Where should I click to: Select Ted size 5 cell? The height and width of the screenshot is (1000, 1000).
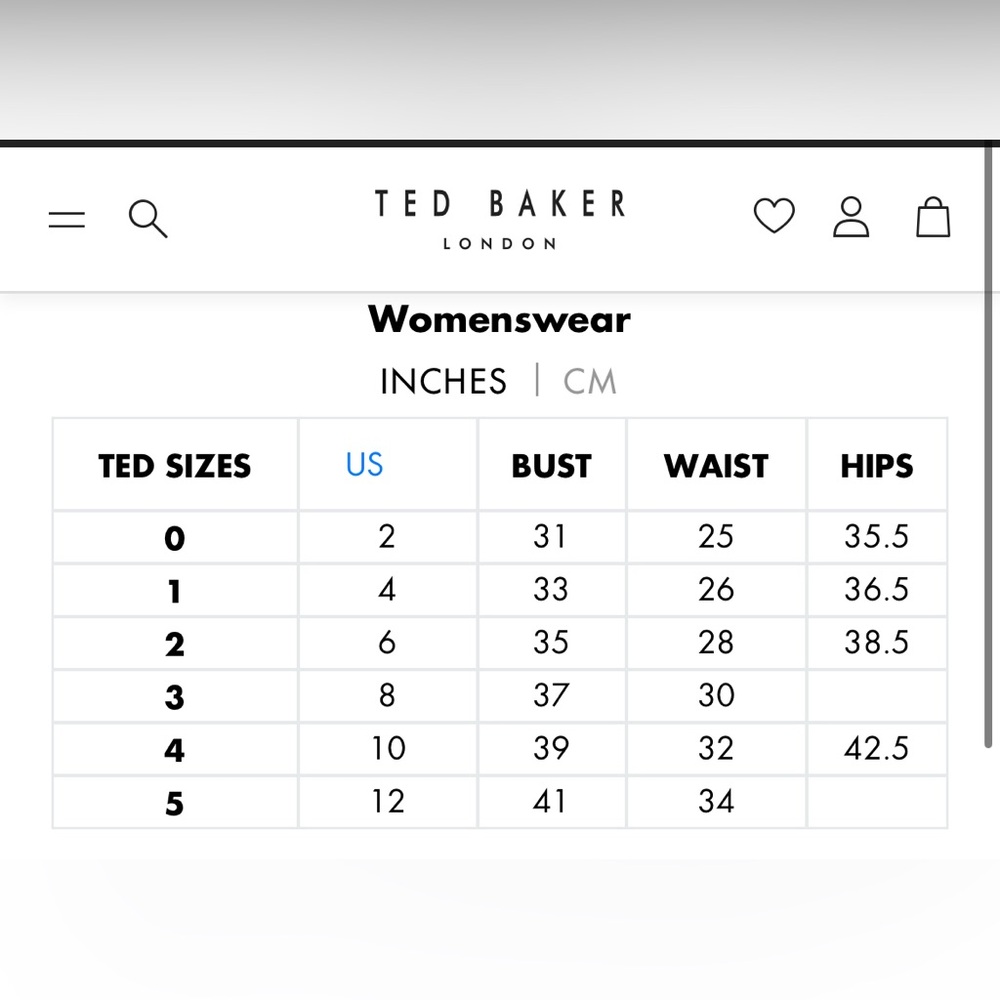(175, 803)
